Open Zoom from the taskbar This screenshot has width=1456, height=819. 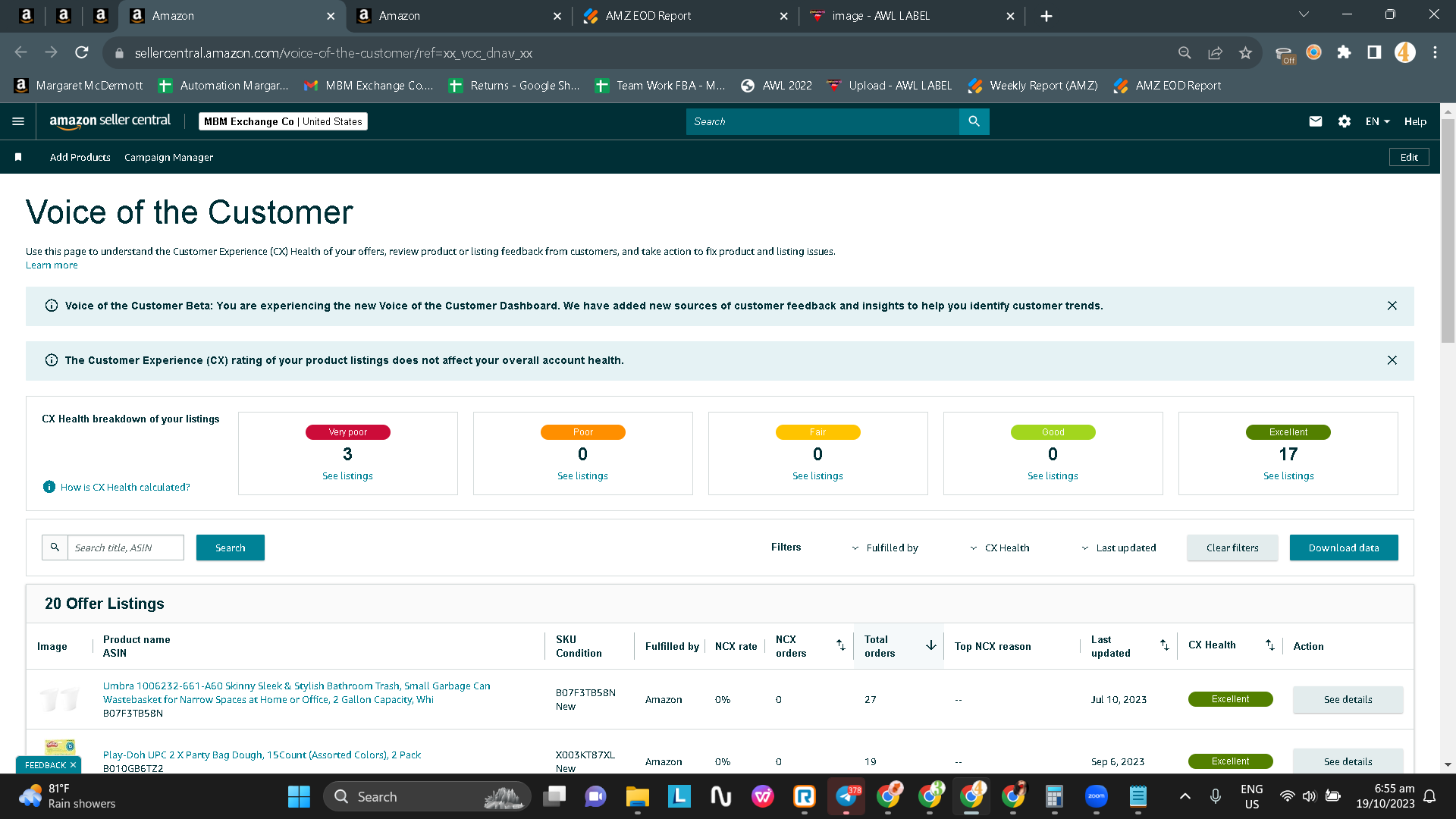1097,796
